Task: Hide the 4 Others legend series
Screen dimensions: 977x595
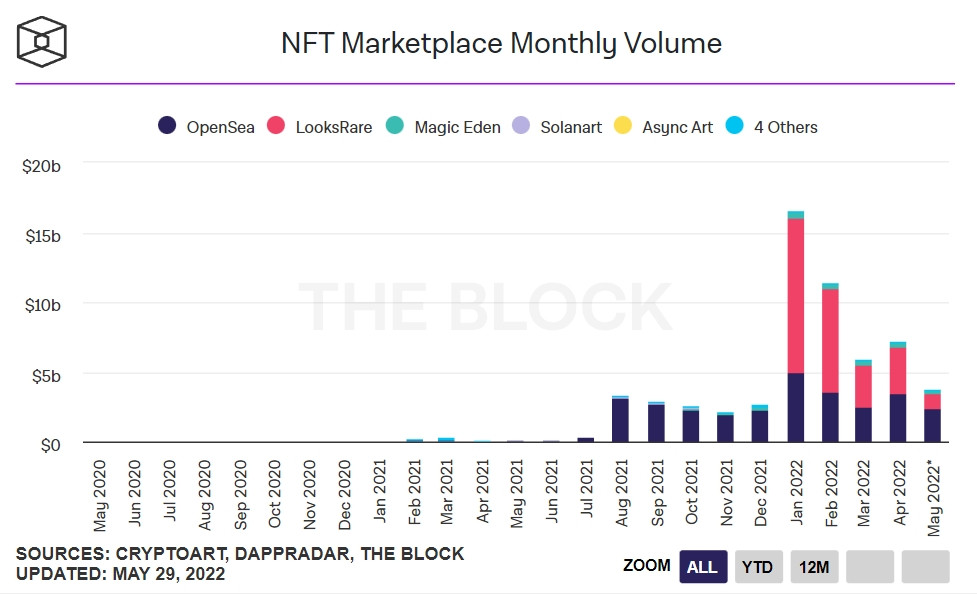Action: click(785, 127)
